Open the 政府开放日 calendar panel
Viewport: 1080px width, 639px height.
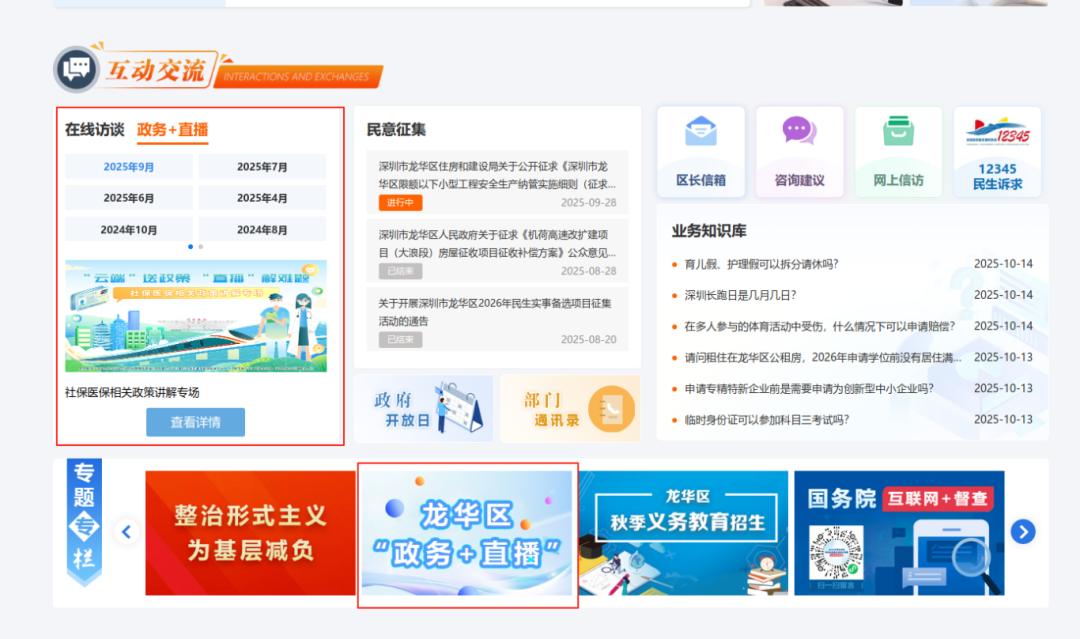point(423,408)
